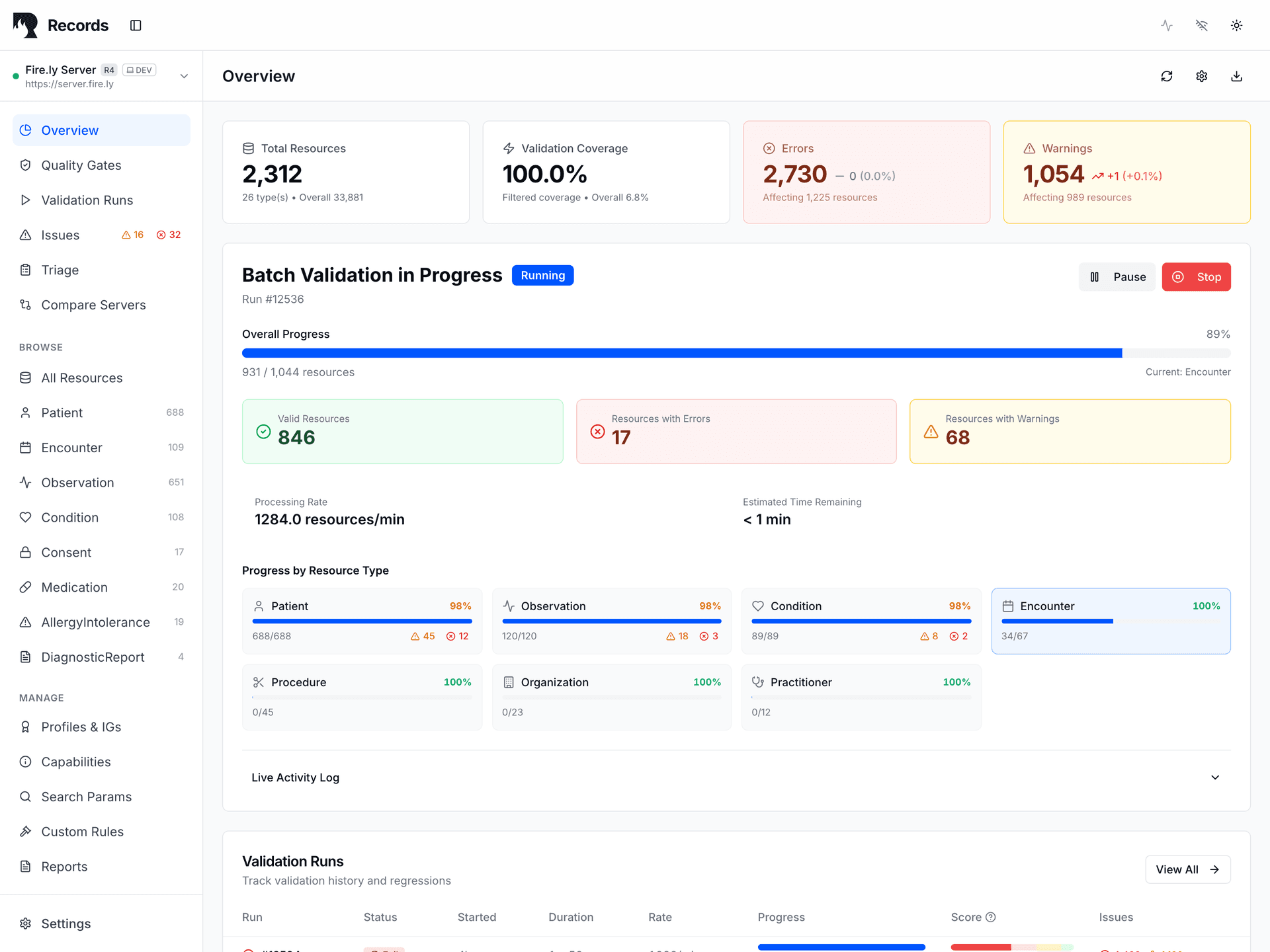Open the Quality Gates panel
This screenshot has height=952, width=1270.
click(81, 165)
